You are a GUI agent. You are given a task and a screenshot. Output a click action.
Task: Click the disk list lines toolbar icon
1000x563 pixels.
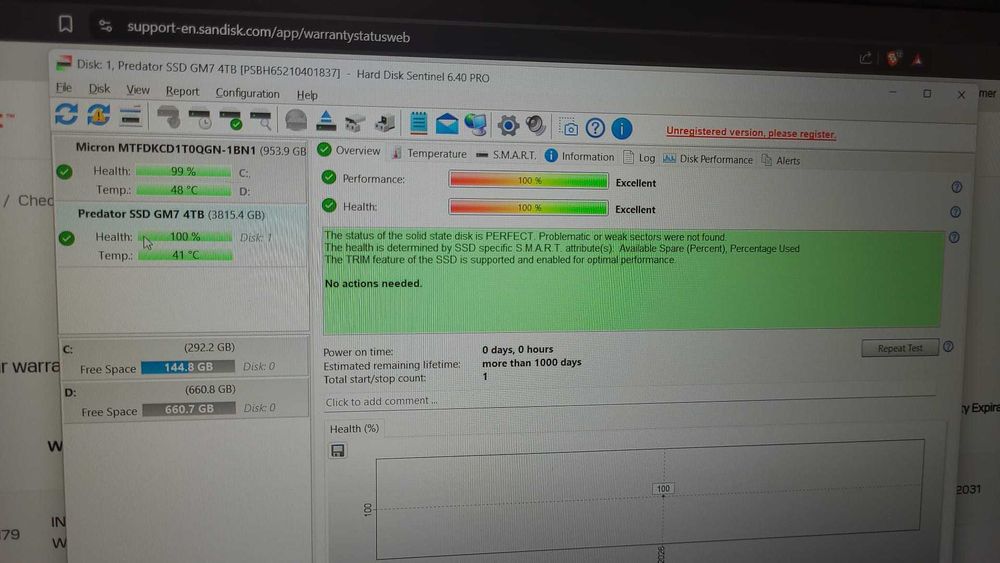[x=130, y=116]
